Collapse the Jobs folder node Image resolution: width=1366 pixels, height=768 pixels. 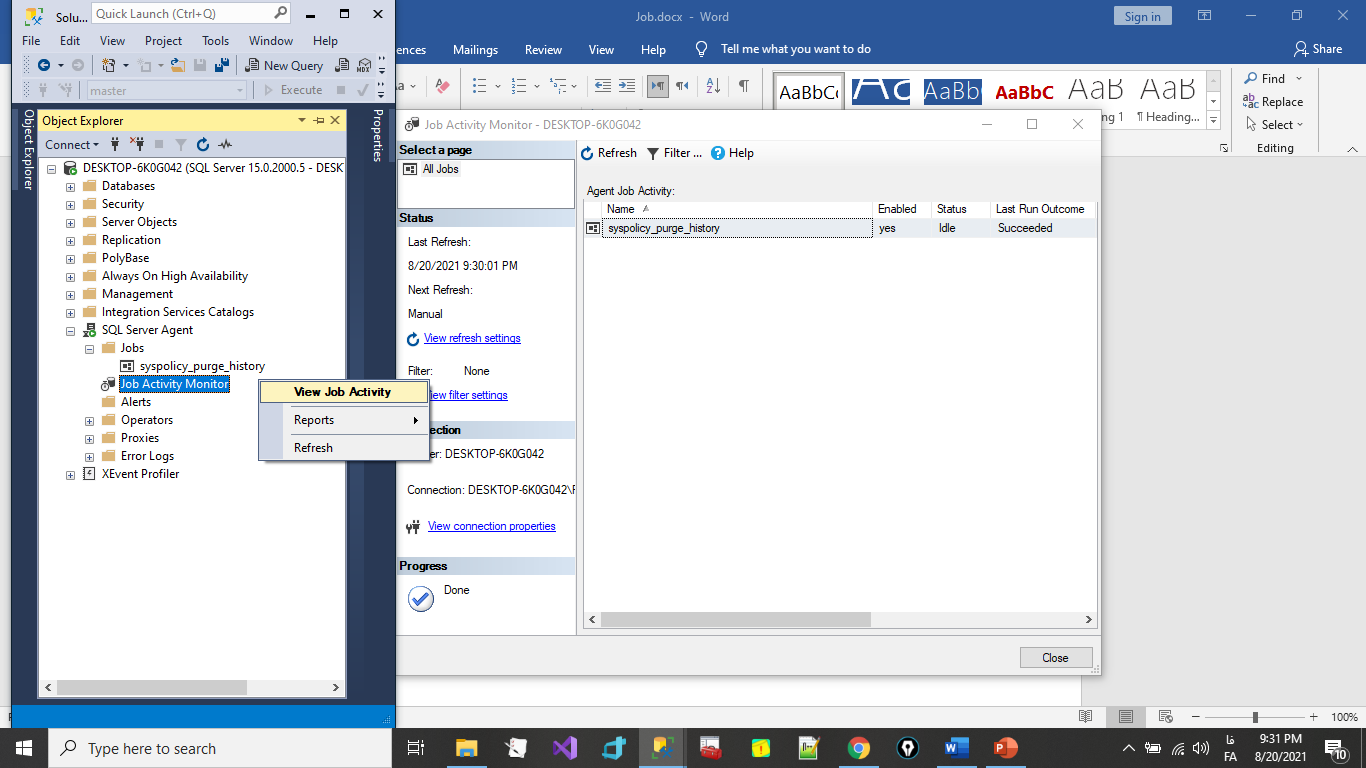pos(89,348)
